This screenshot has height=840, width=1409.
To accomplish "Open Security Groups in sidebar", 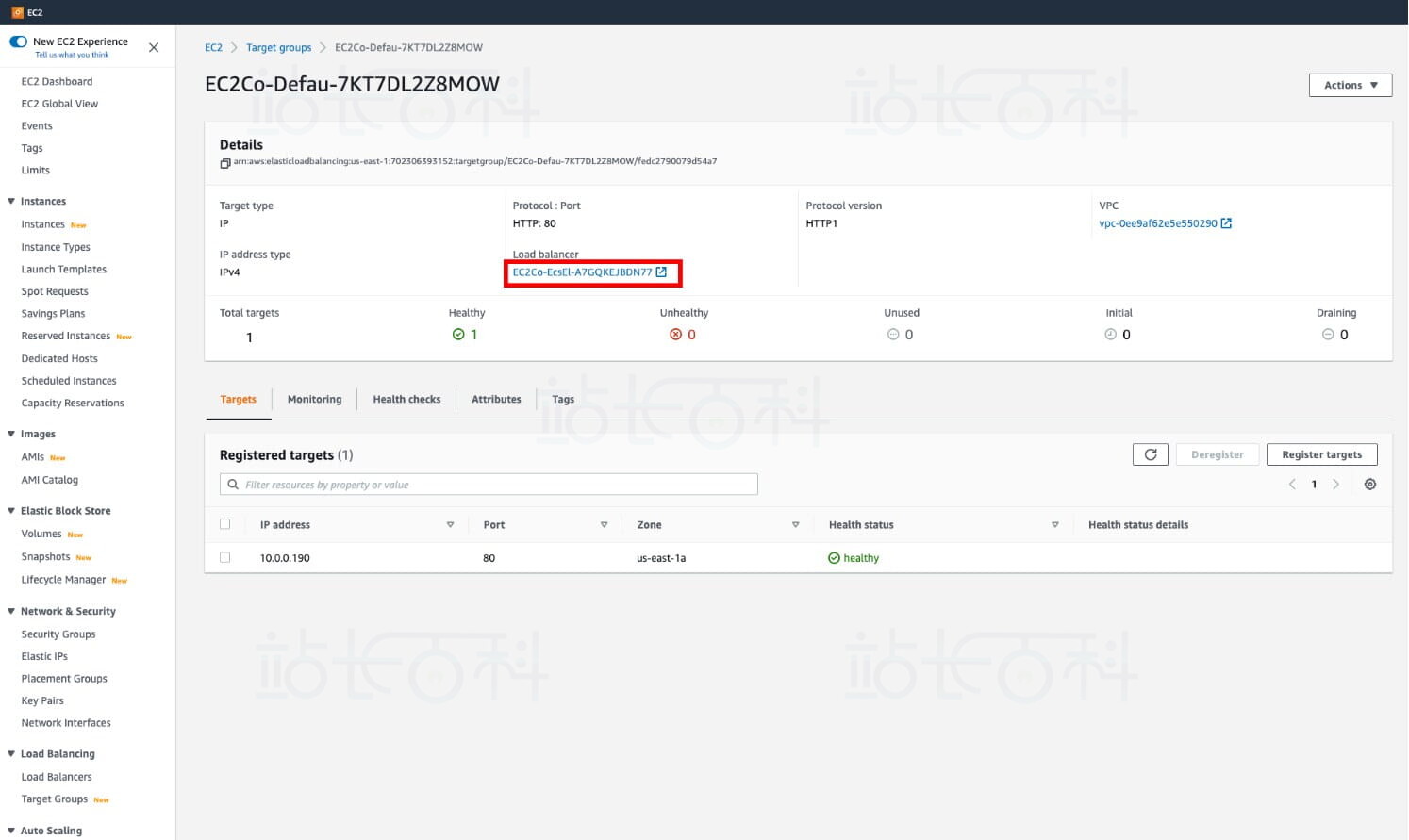I will 58,634.
